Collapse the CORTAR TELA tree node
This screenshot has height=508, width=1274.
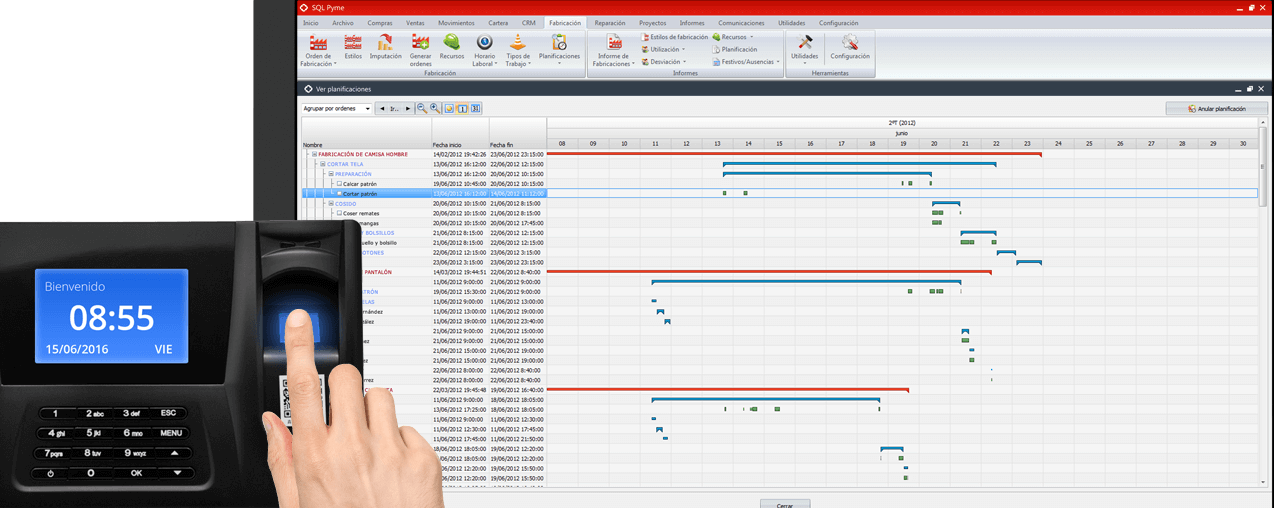click(x=322, y=164)
